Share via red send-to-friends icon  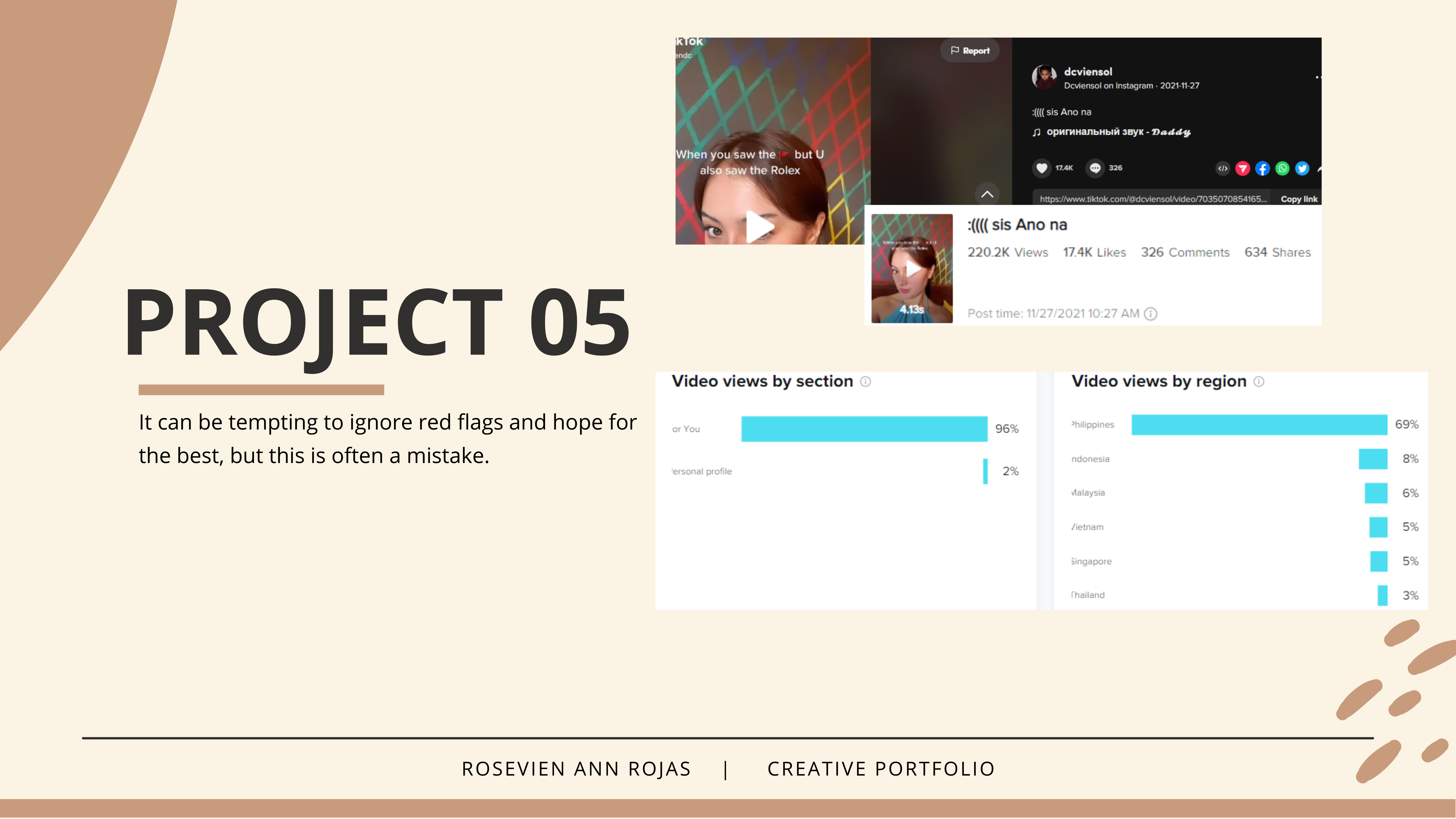[1242, 168]
